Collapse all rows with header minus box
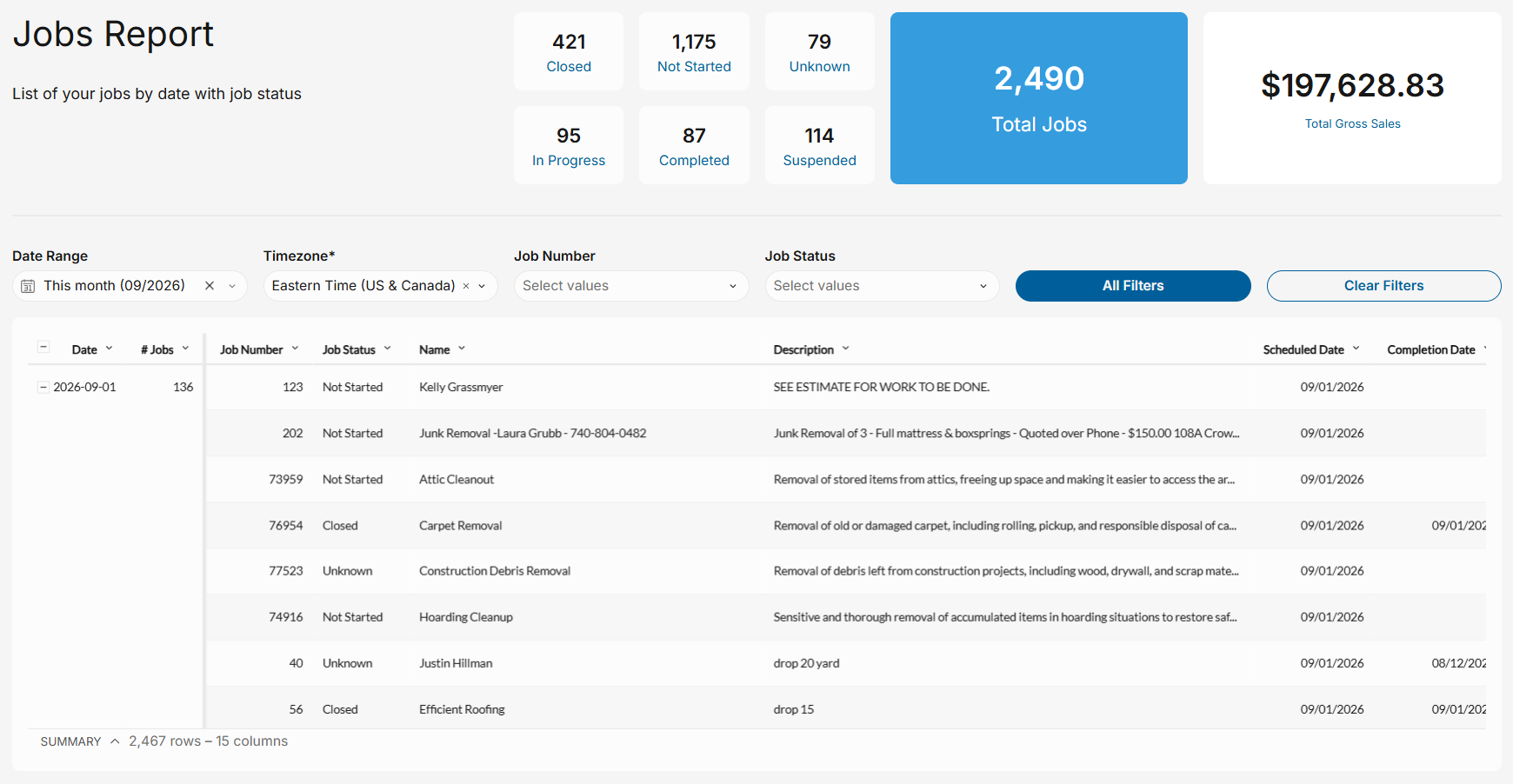Screen dimensions: 1513x784 43,348
